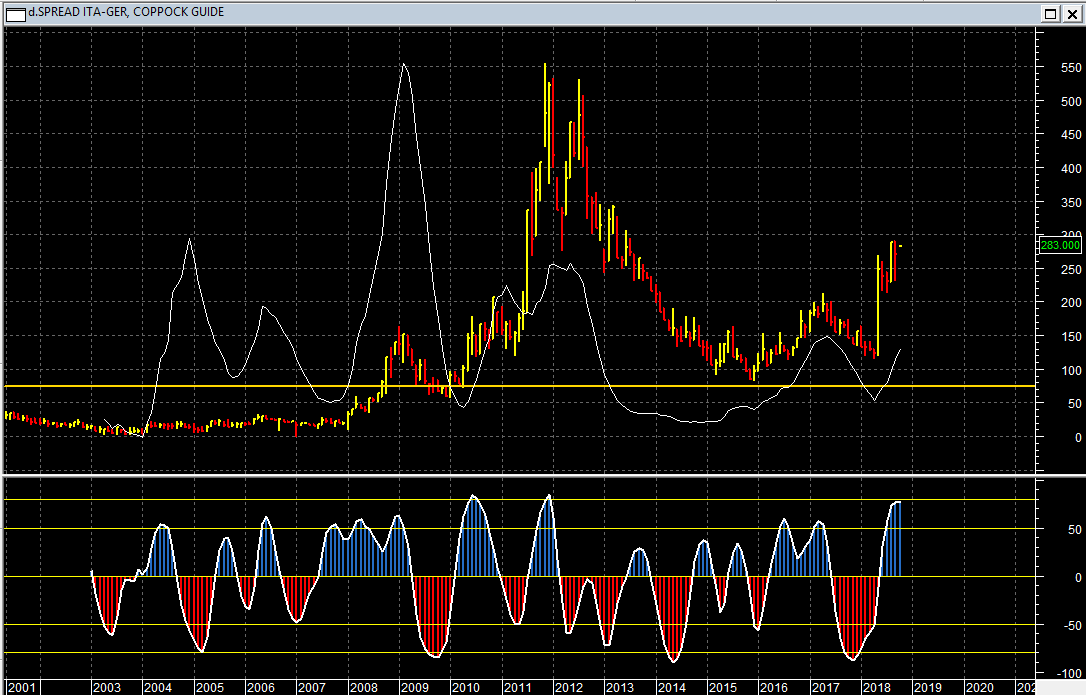The width and height of the screenshot is (1086, 695).
Task: Click the 350 level on price scale
Action: 1071,202
